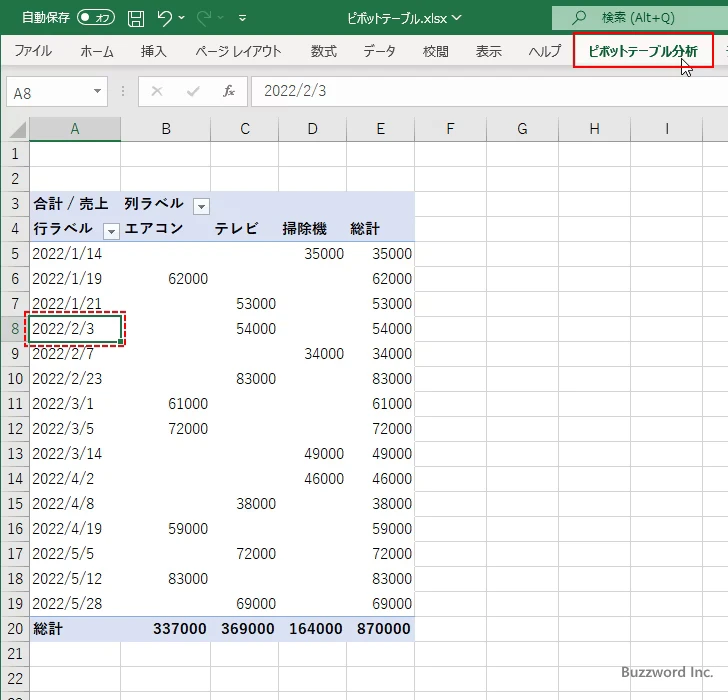Click the 49000 value under 掃除機
728x700 pixels.
(x=312, y=454)
